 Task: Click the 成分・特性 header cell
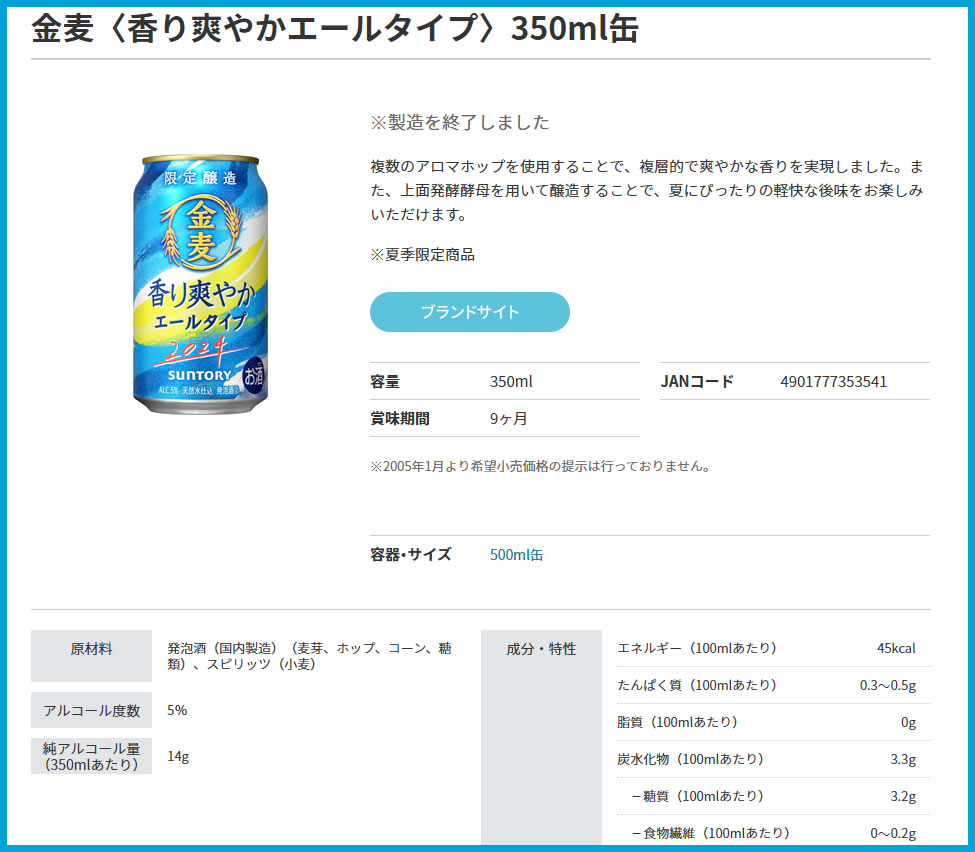[541, 737]
